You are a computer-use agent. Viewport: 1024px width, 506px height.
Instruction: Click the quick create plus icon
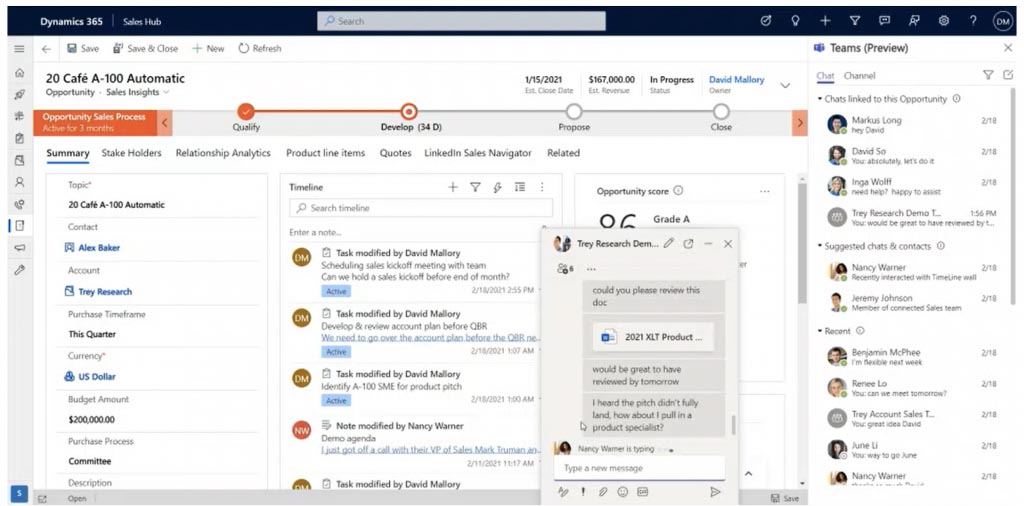coord(825,21)
